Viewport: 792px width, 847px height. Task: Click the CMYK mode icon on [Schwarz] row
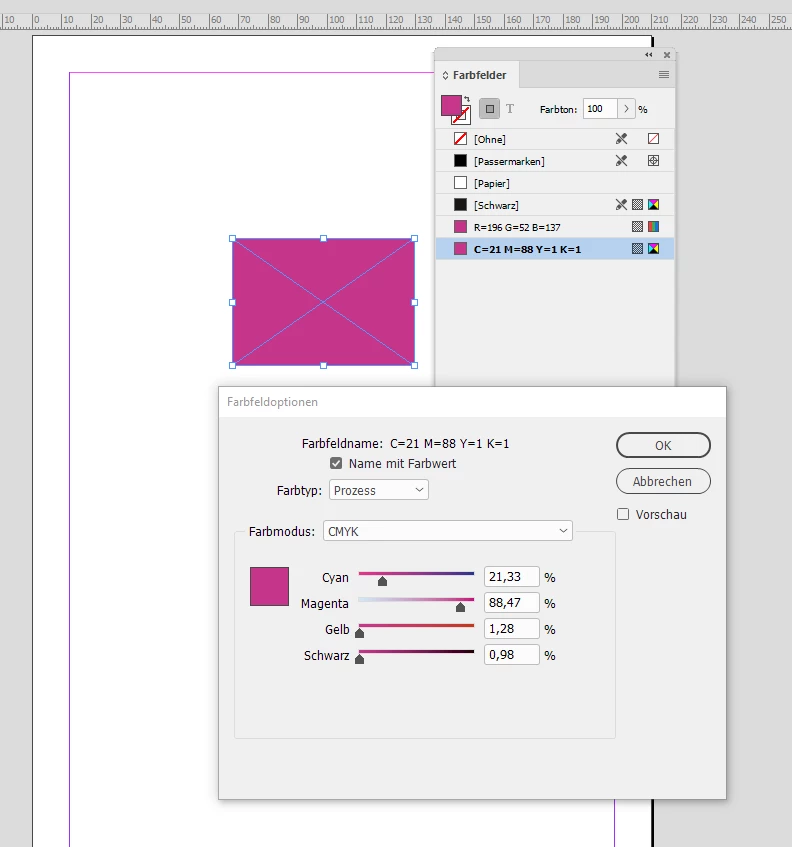653,205
